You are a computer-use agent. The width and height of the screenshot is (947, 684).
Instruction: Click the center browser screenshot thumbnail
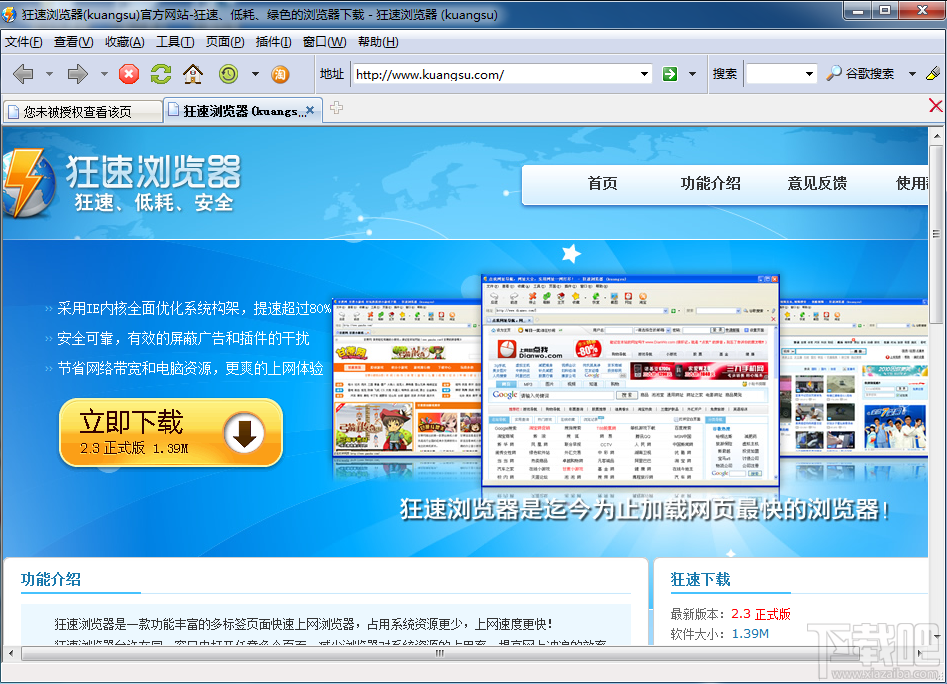click(630, 380)
